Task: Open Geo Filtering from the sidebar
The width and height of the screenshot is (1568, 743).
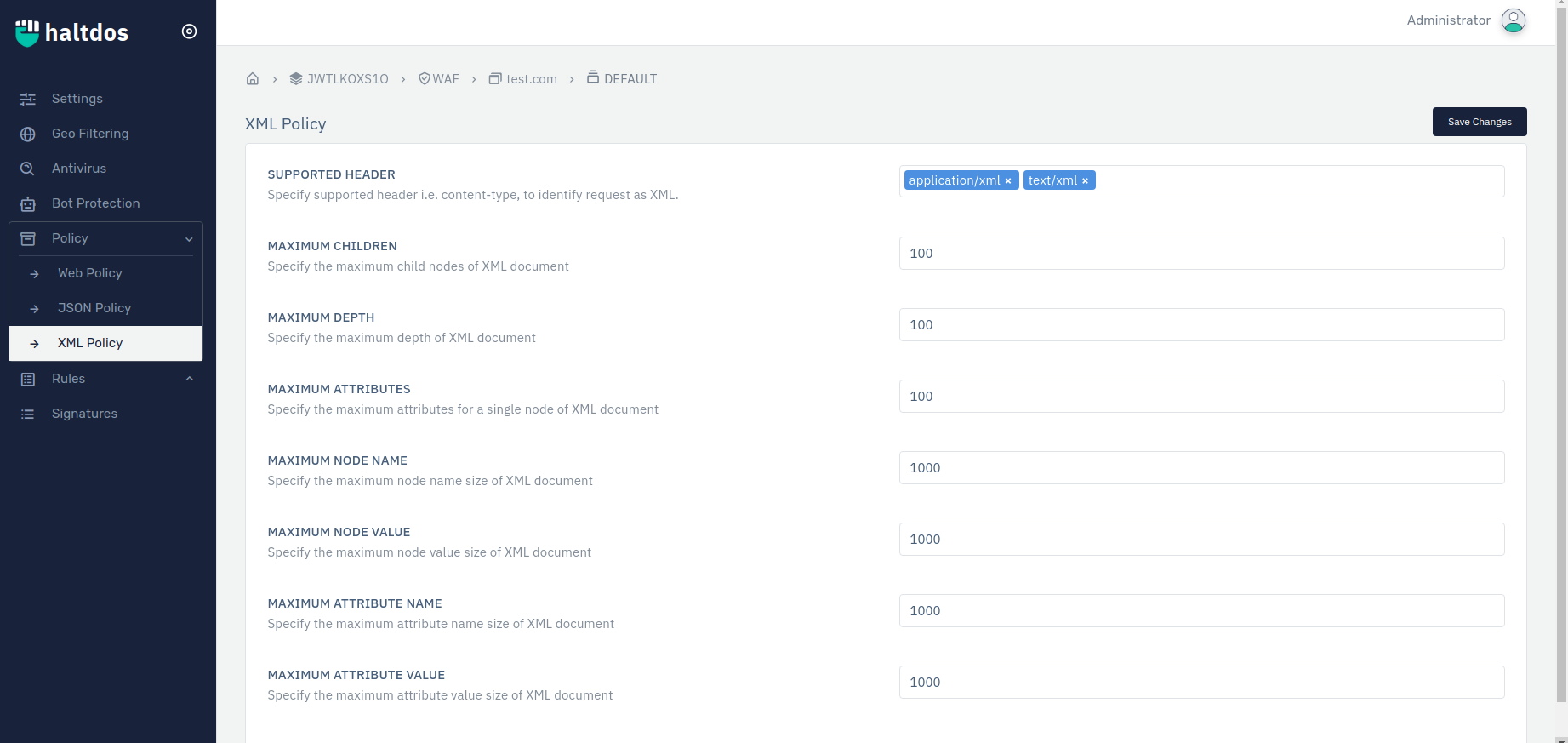Action: tap(89, 134)
